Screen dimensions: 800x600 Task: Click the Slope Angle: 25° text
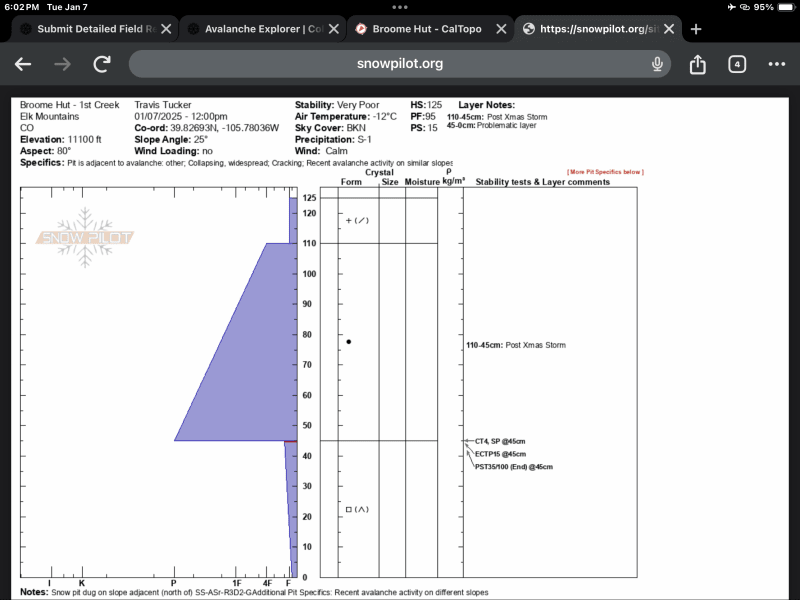171,140
